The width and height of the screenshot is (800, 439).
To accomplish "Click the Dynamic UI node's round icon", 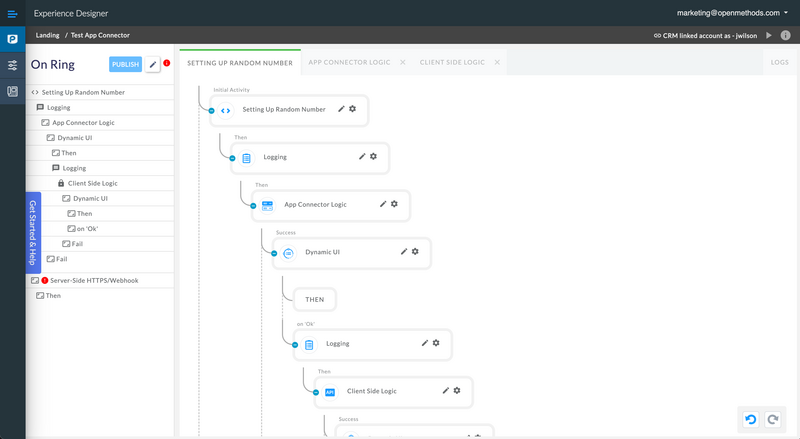I will 288,253.
